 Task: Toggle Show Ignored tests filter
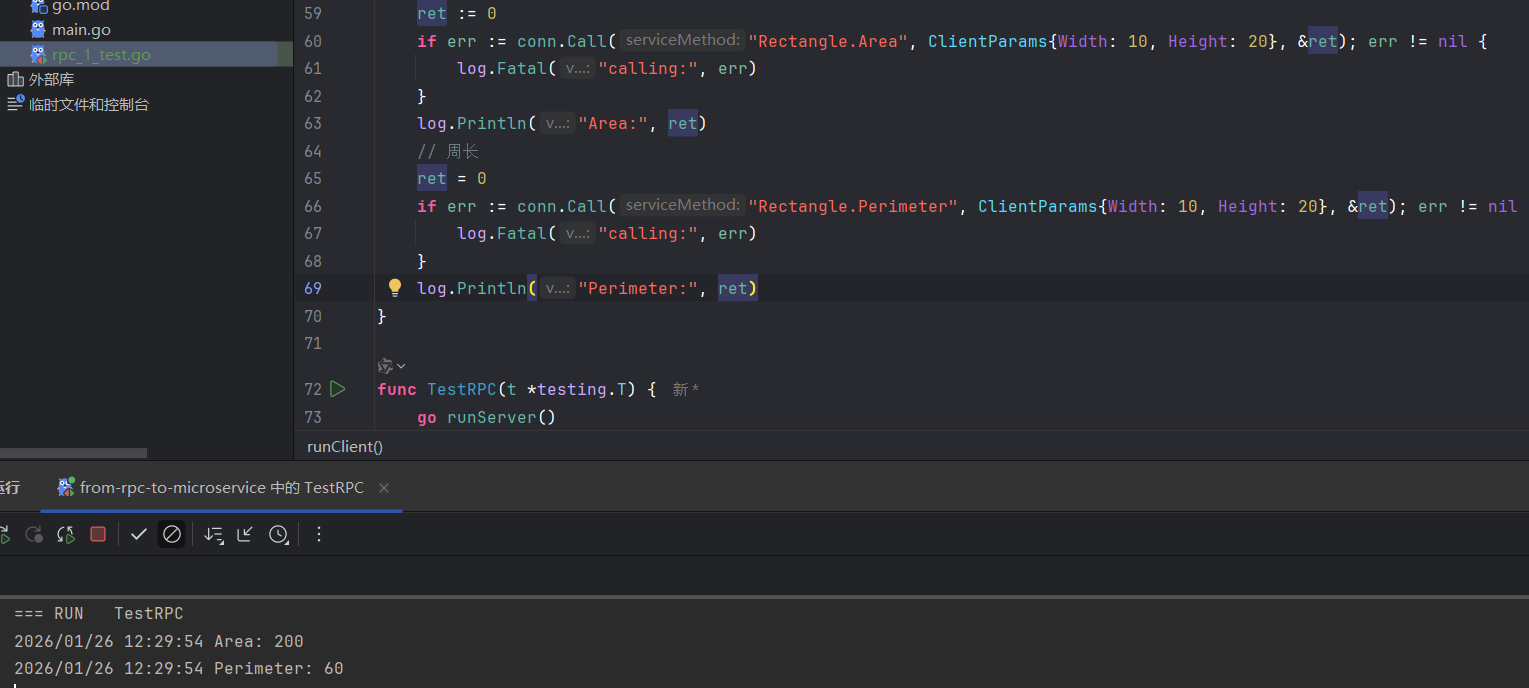point(172,534)
